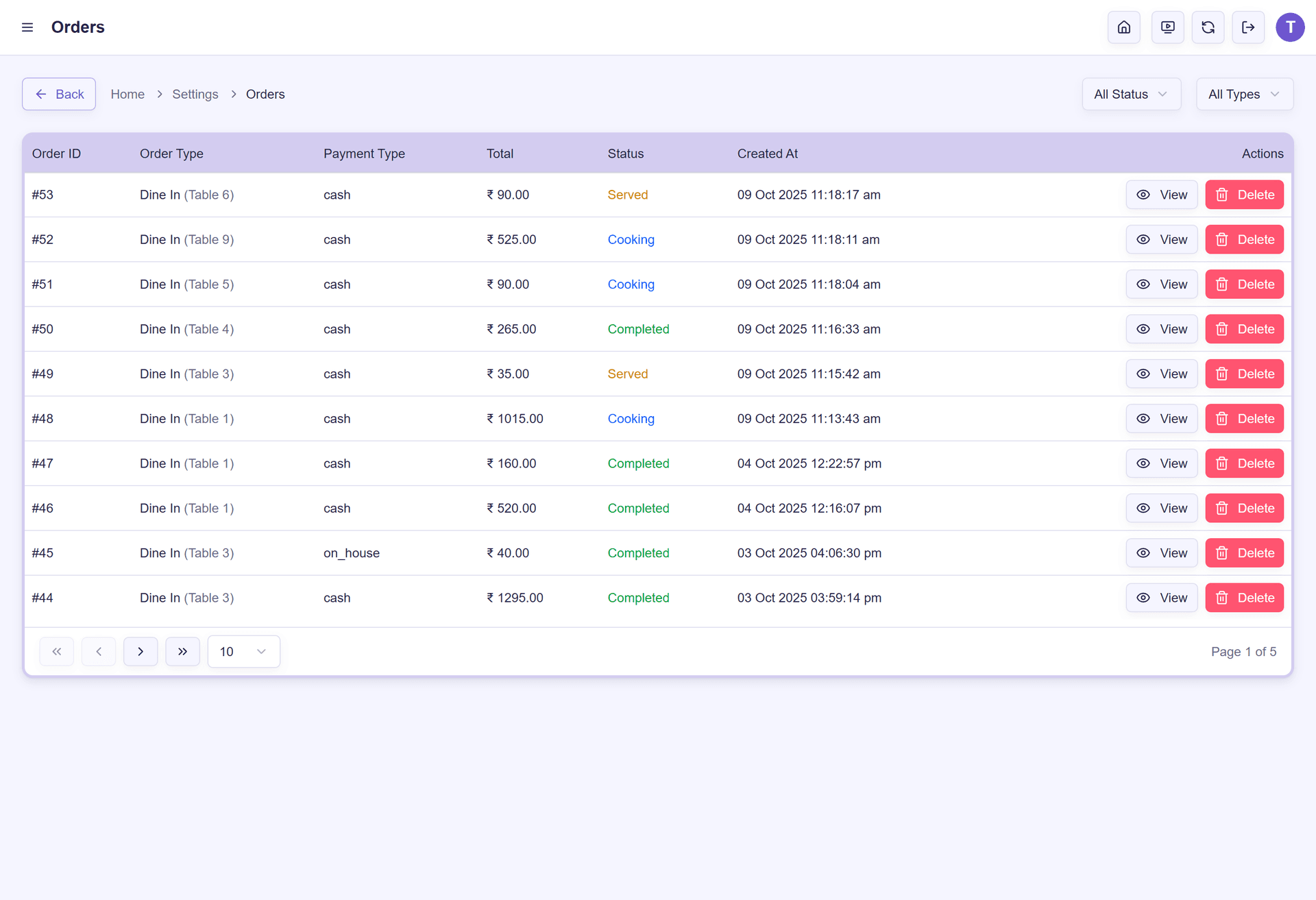Open the video tutorial screen icon

click(x=1167, y=27)
